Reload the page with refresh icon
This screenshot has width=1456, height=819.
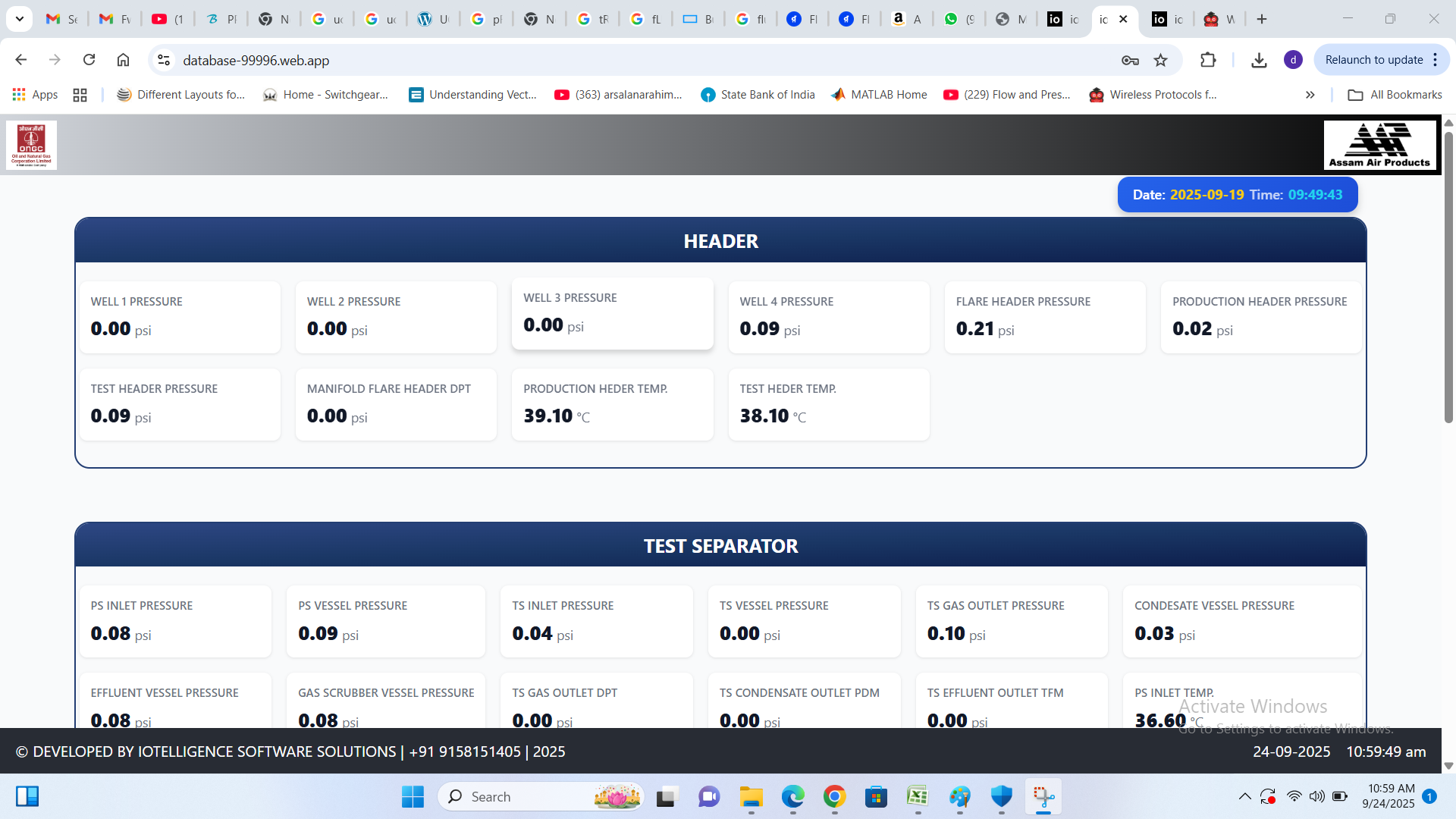89,60
